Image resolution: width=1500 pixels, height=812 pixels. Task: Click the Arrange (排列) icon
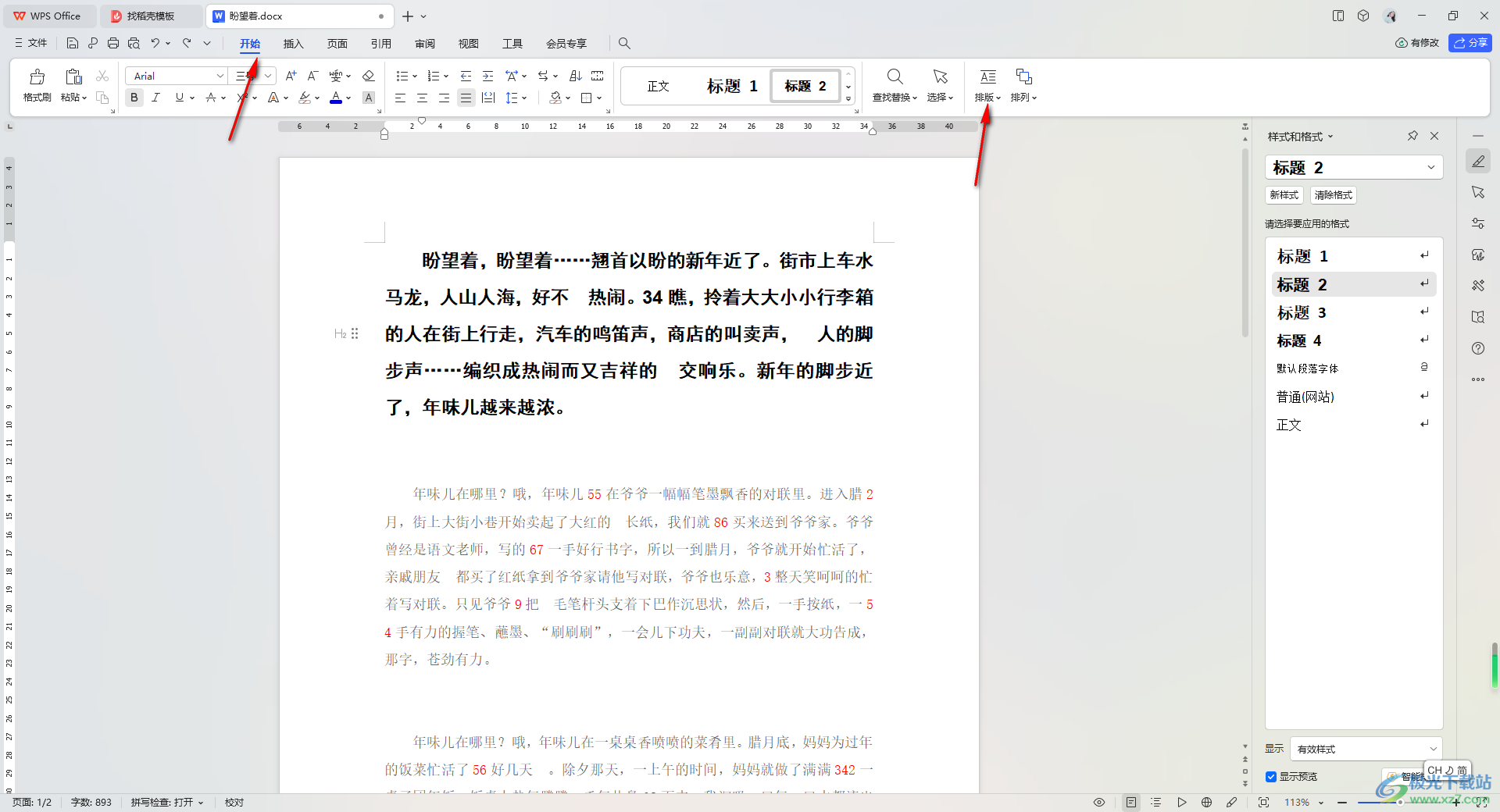pyautogui.click(x=1023, y=77)
